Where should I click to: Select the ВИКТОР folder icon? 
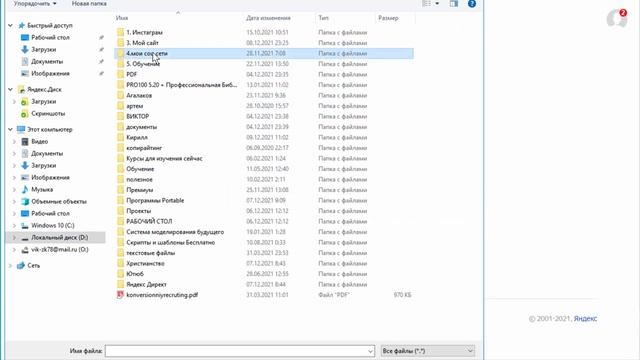120,116
